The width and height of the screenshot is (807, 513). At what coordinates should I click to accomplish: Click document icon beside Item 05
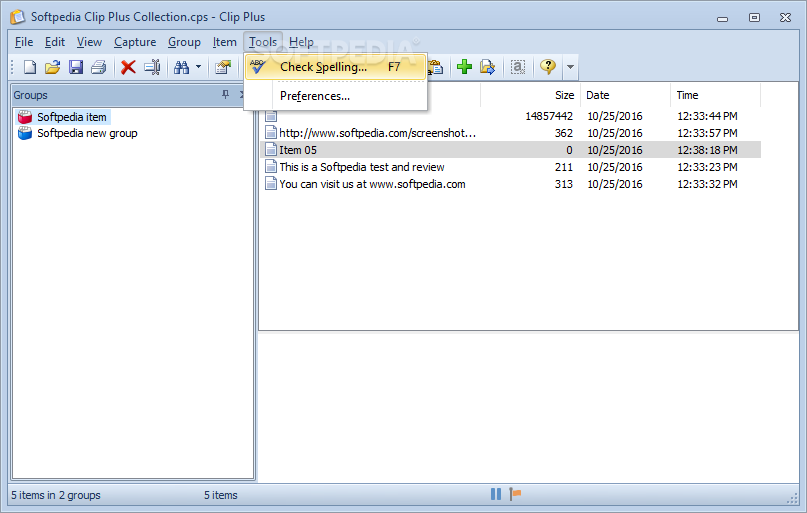[271, 150]
